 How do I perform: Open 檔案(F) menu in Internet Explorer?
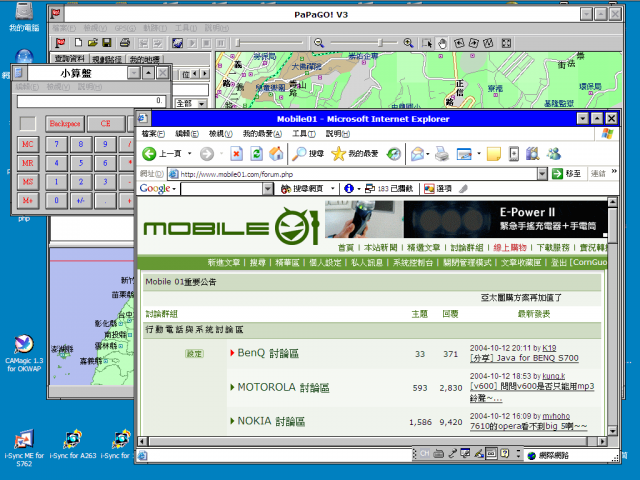pos(153,133)
